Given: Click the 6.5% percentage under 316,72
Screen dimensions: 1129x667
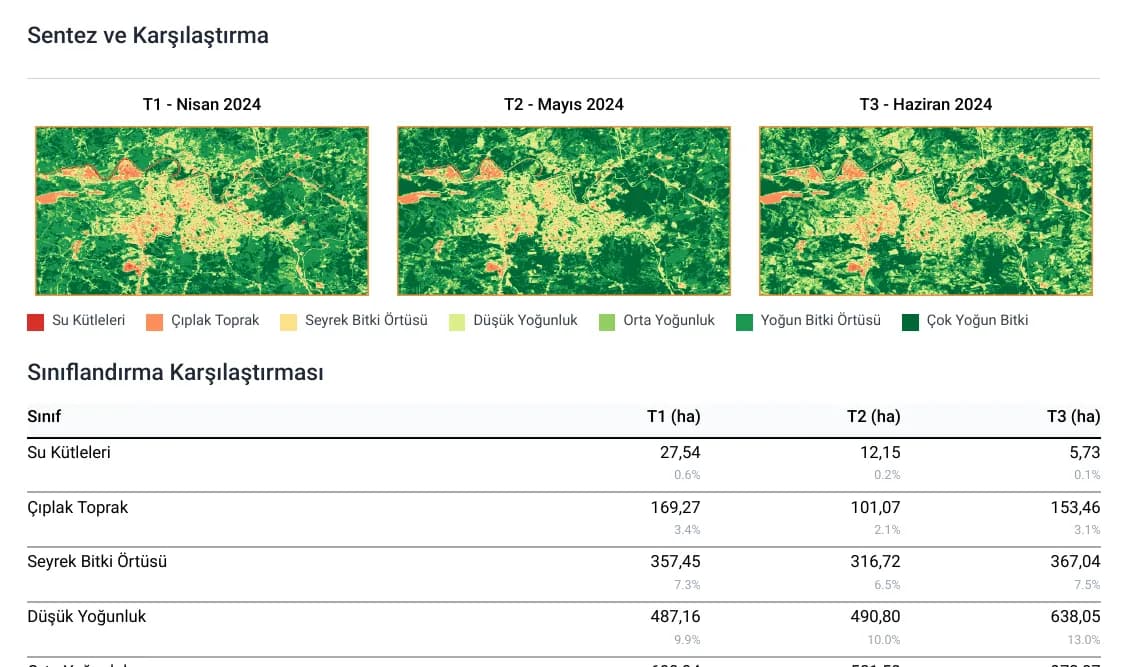Looking at the screenshot, I should click(888, 585).
